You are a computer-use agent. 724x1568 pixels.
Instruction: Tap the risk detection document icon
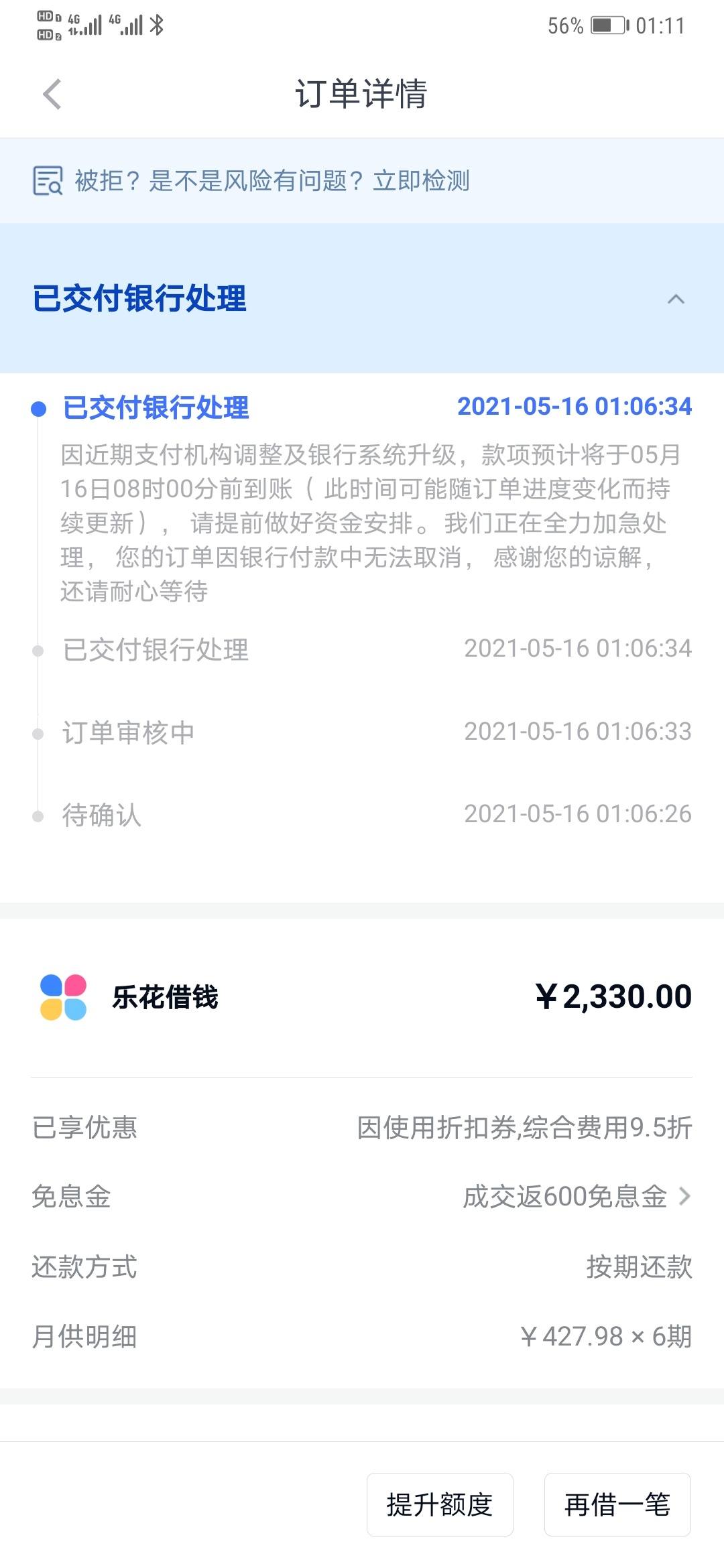click(48, 181)
